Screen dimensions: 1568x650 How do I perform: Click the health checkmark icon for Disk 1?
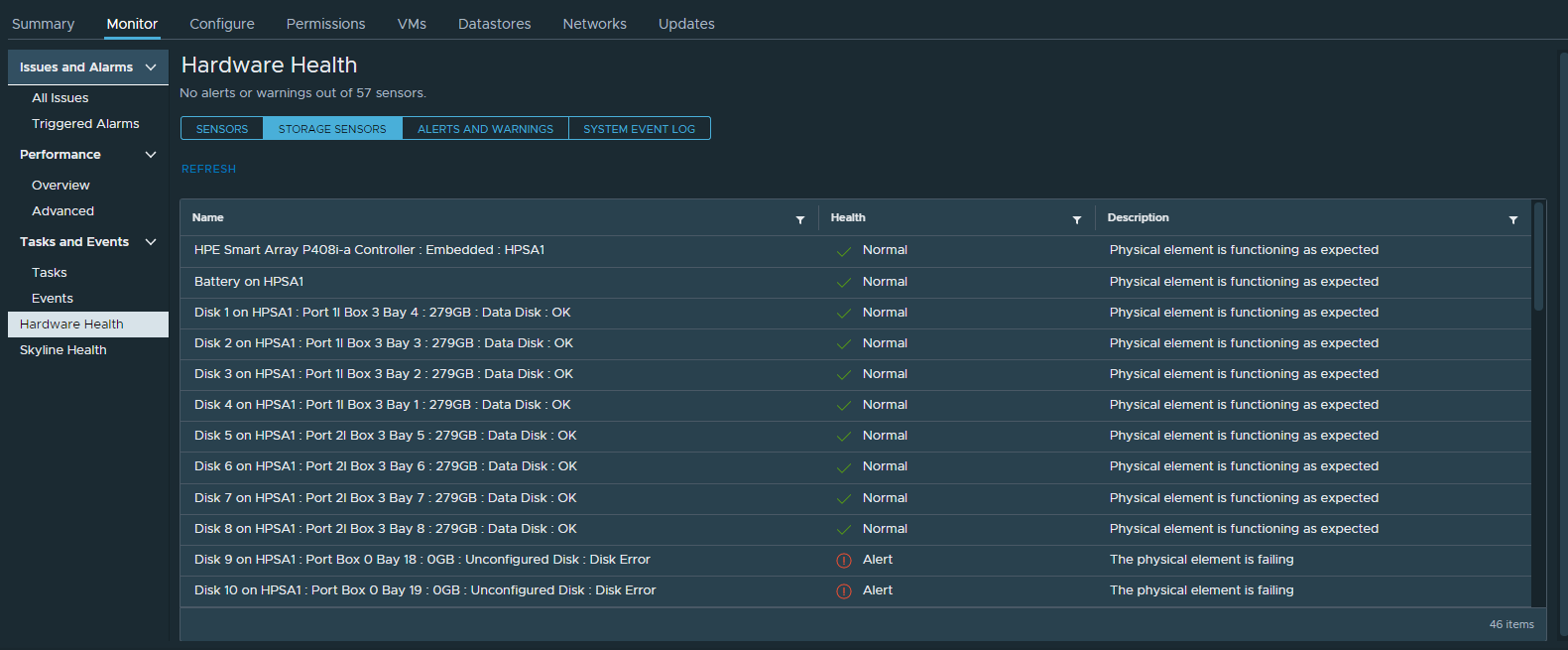[844, 314]
